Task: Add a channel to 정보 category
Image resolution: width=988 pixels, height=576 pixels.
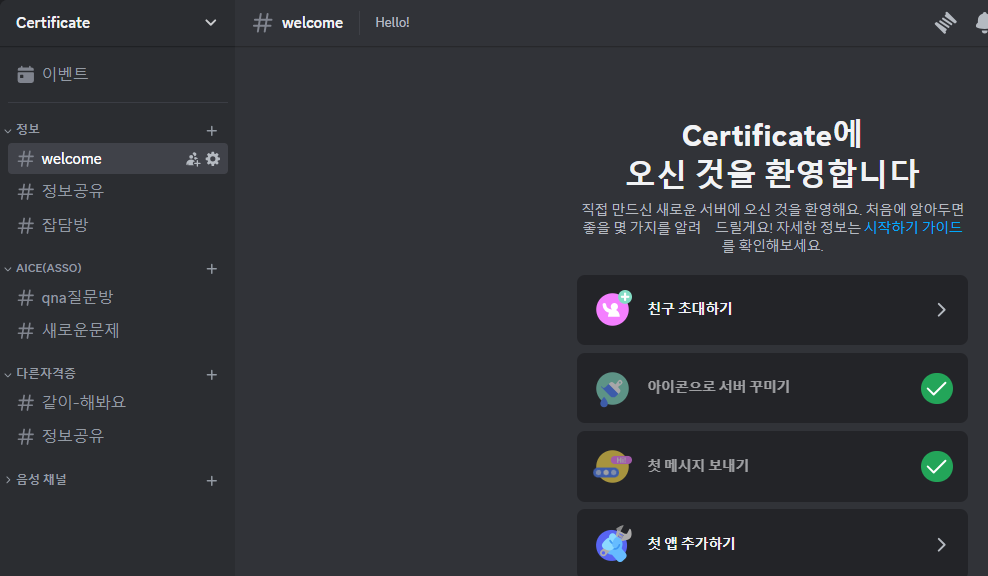Action: (x=212, y=130)
